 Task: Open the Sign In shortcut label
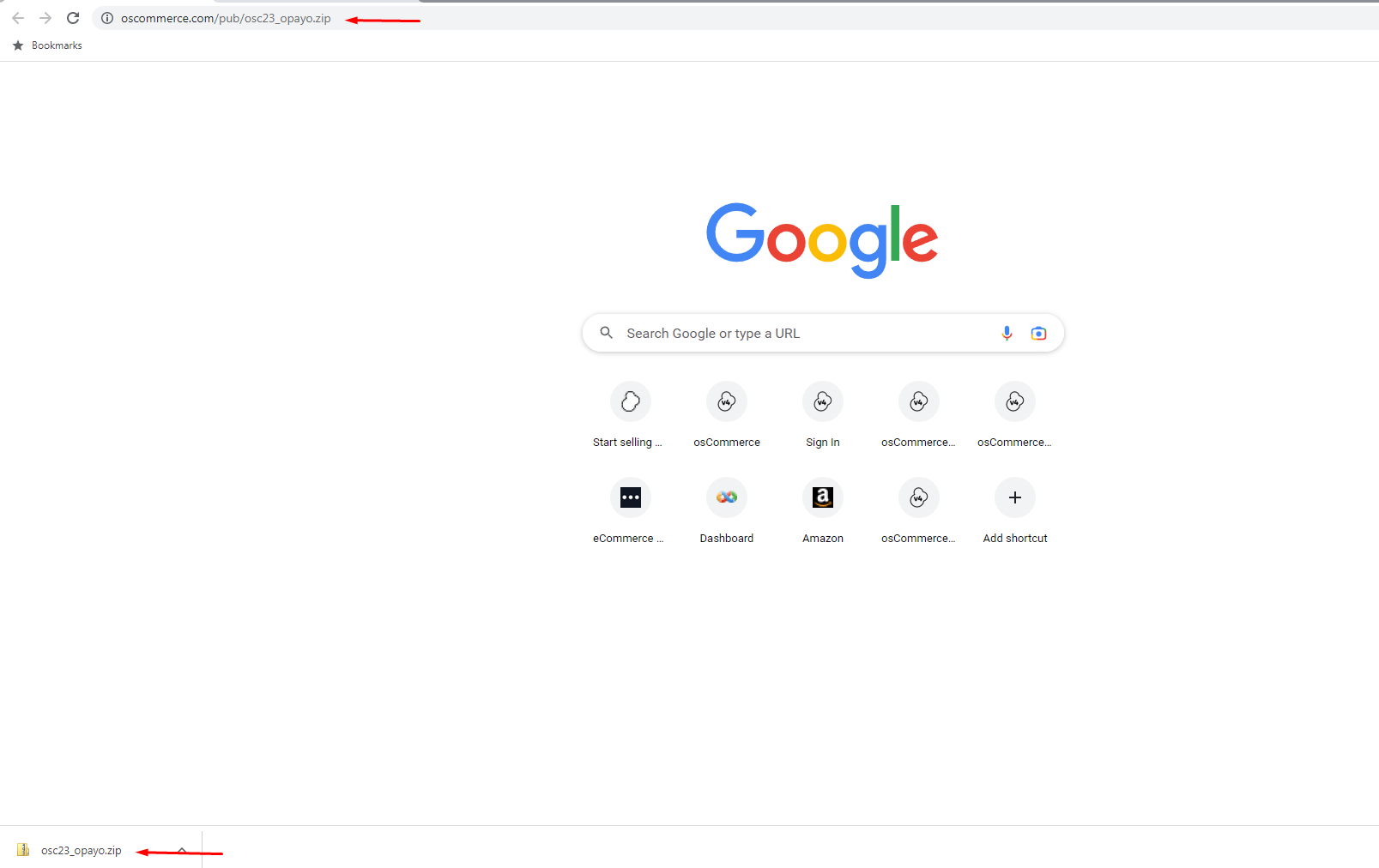(x=823, y=443)
